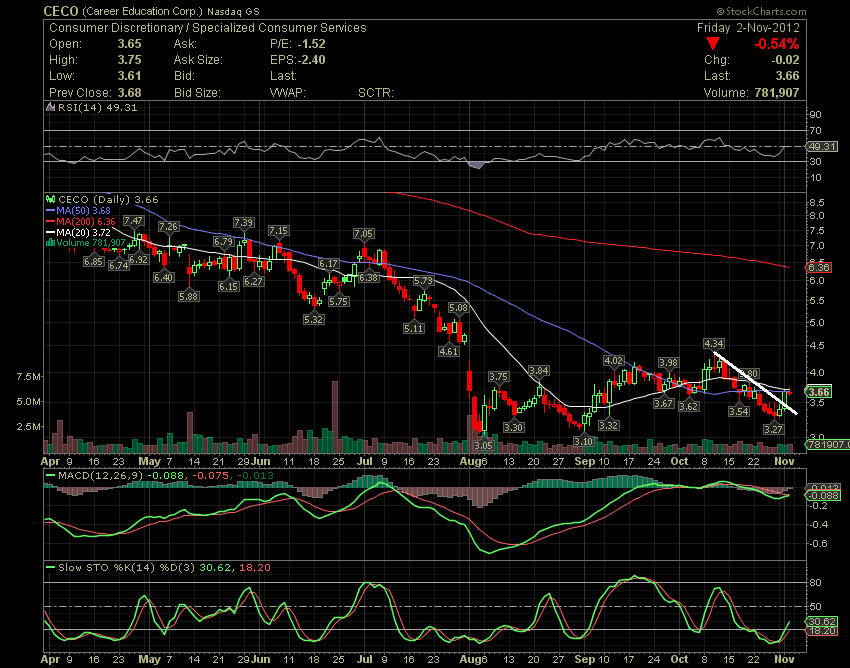Click the Slow STO %K(14) %D(3) label
The height and width of the screenshot is (668, 850).
pyautogui.click(x=127, y=568)
